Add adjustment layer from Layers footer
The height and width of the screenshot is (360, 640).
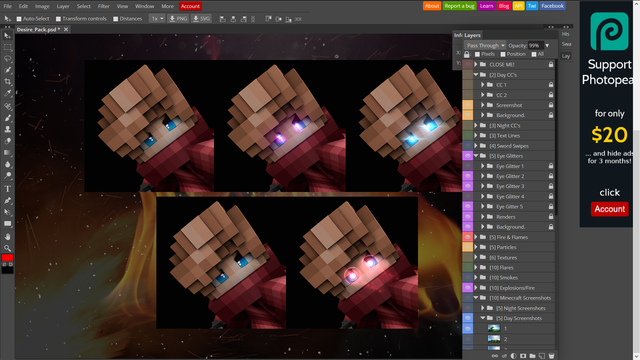(513, 356)
